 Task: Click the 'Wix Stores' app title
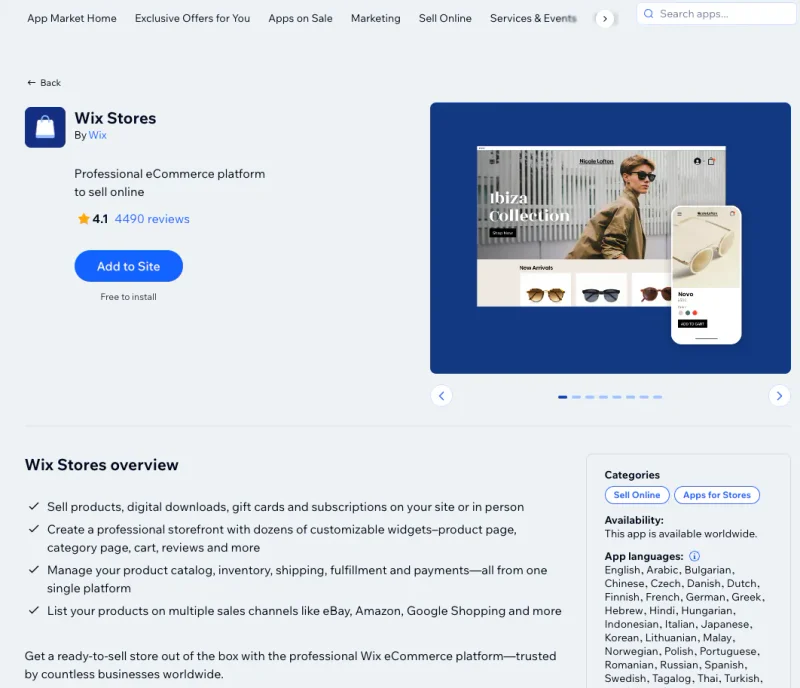(115, 118)
